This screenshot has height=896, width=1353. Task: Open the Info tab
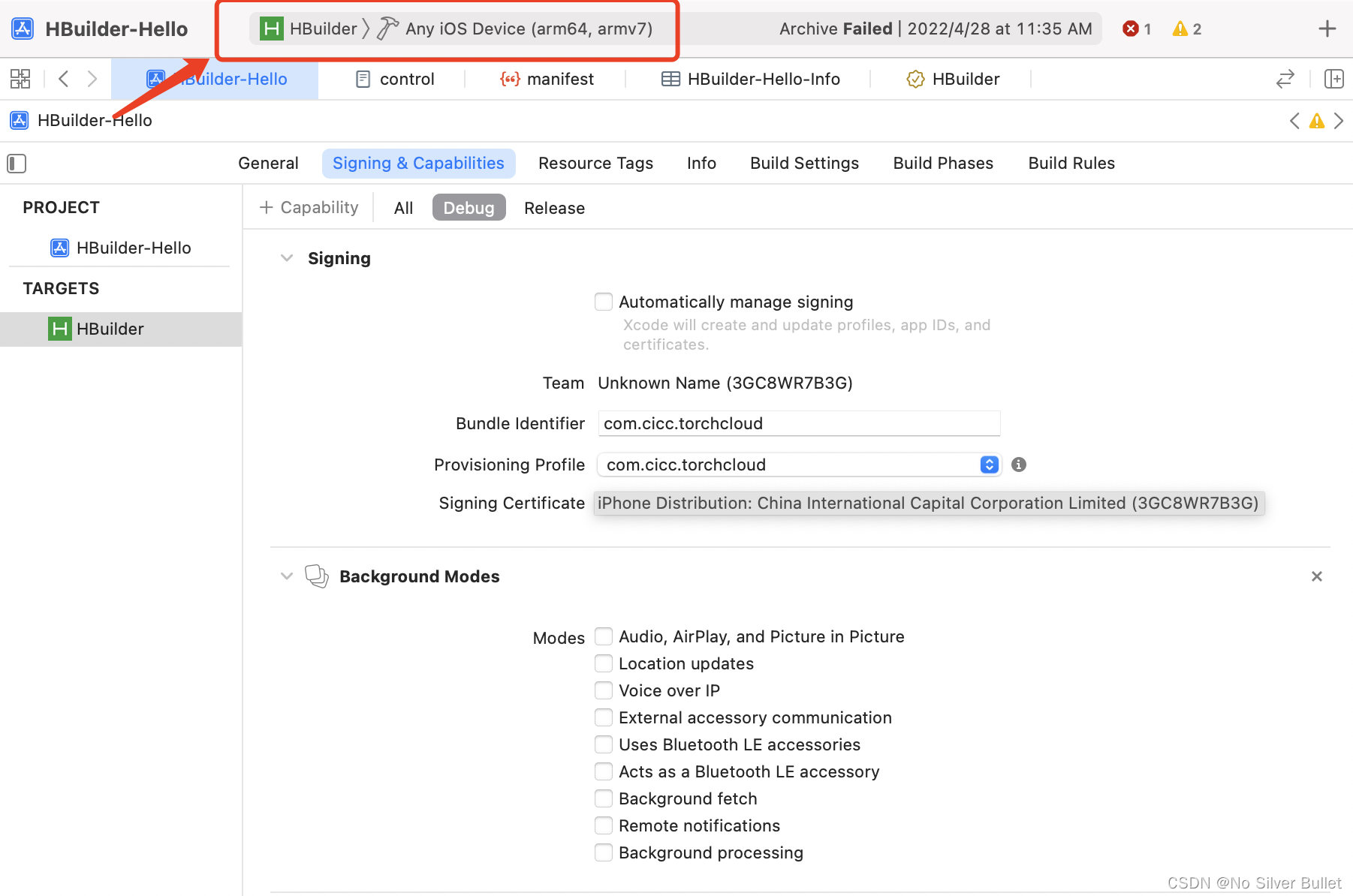point(701,164)
